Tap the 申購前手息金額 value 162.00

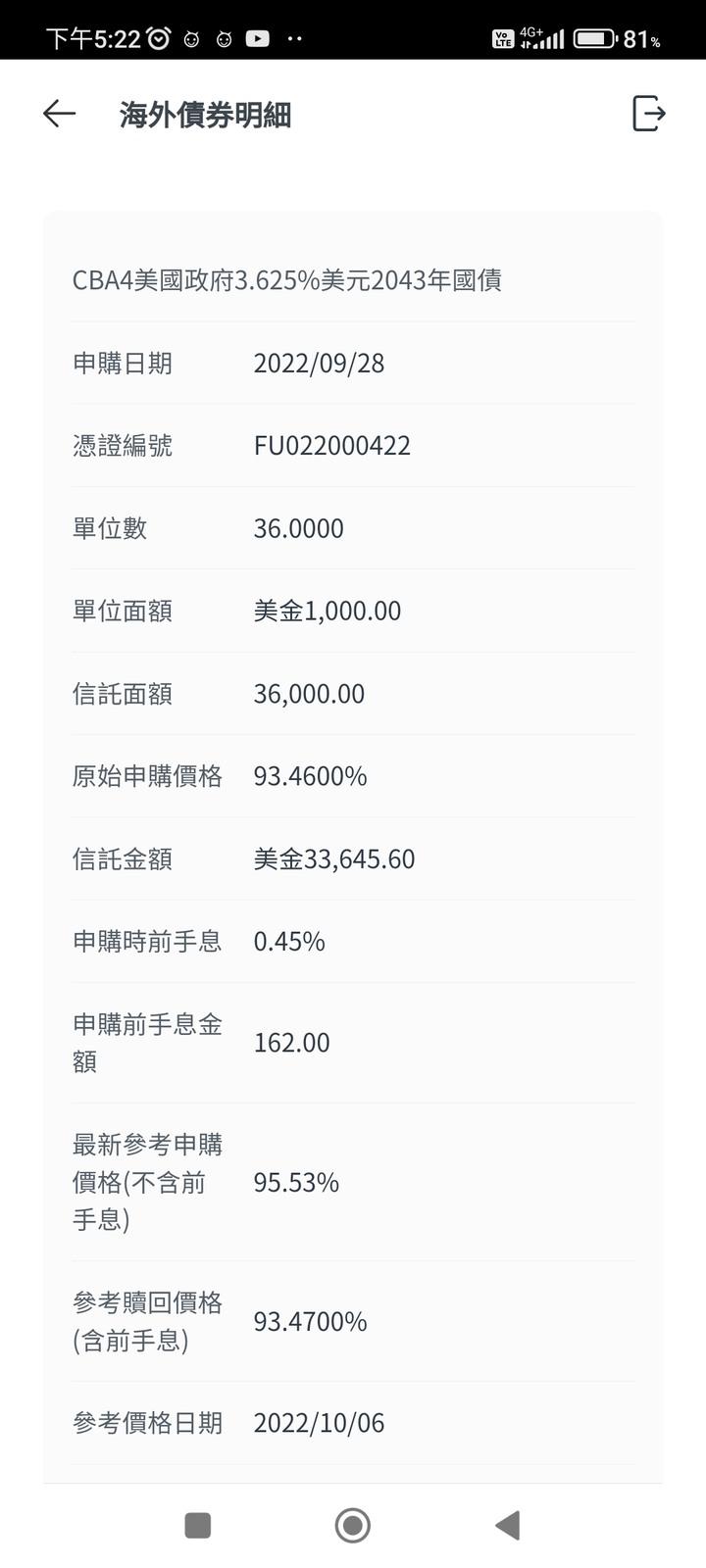291,1043
